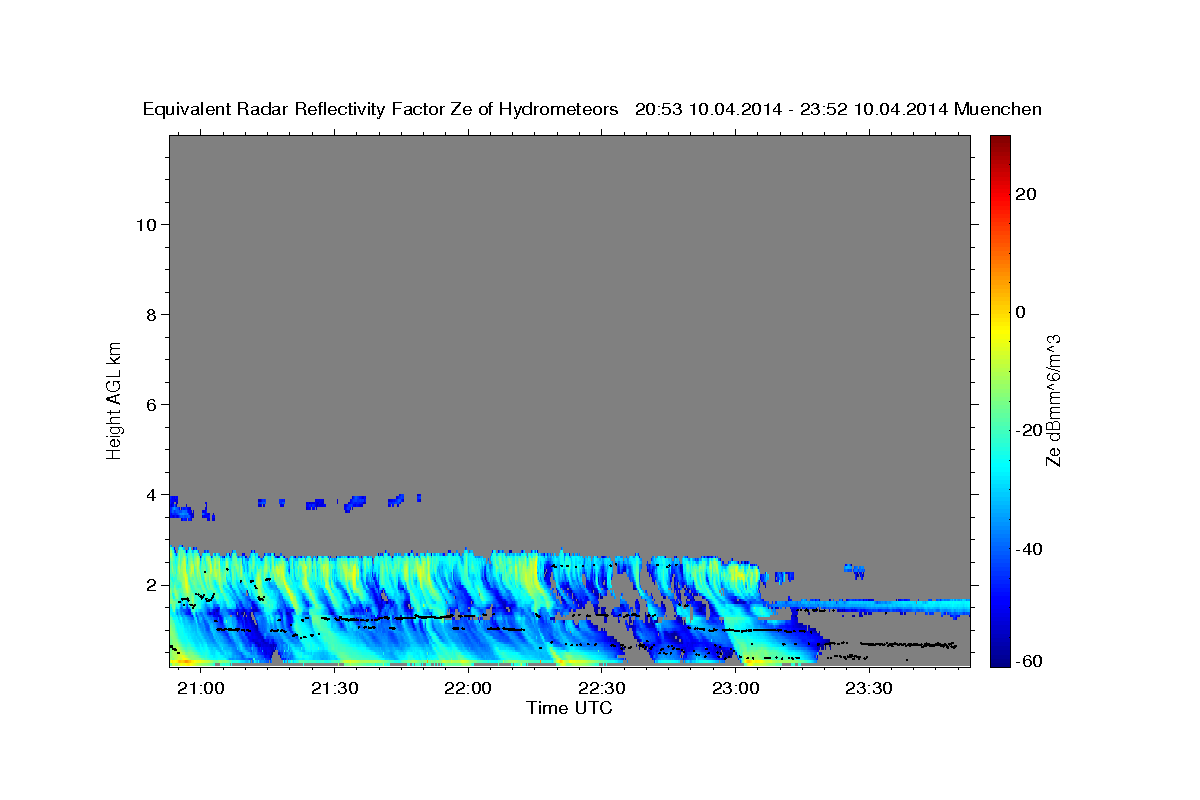Viewport: 1200px width, 800px height.
Task: Click the colorbar label '0'
Action: [x=1020, y=312]
